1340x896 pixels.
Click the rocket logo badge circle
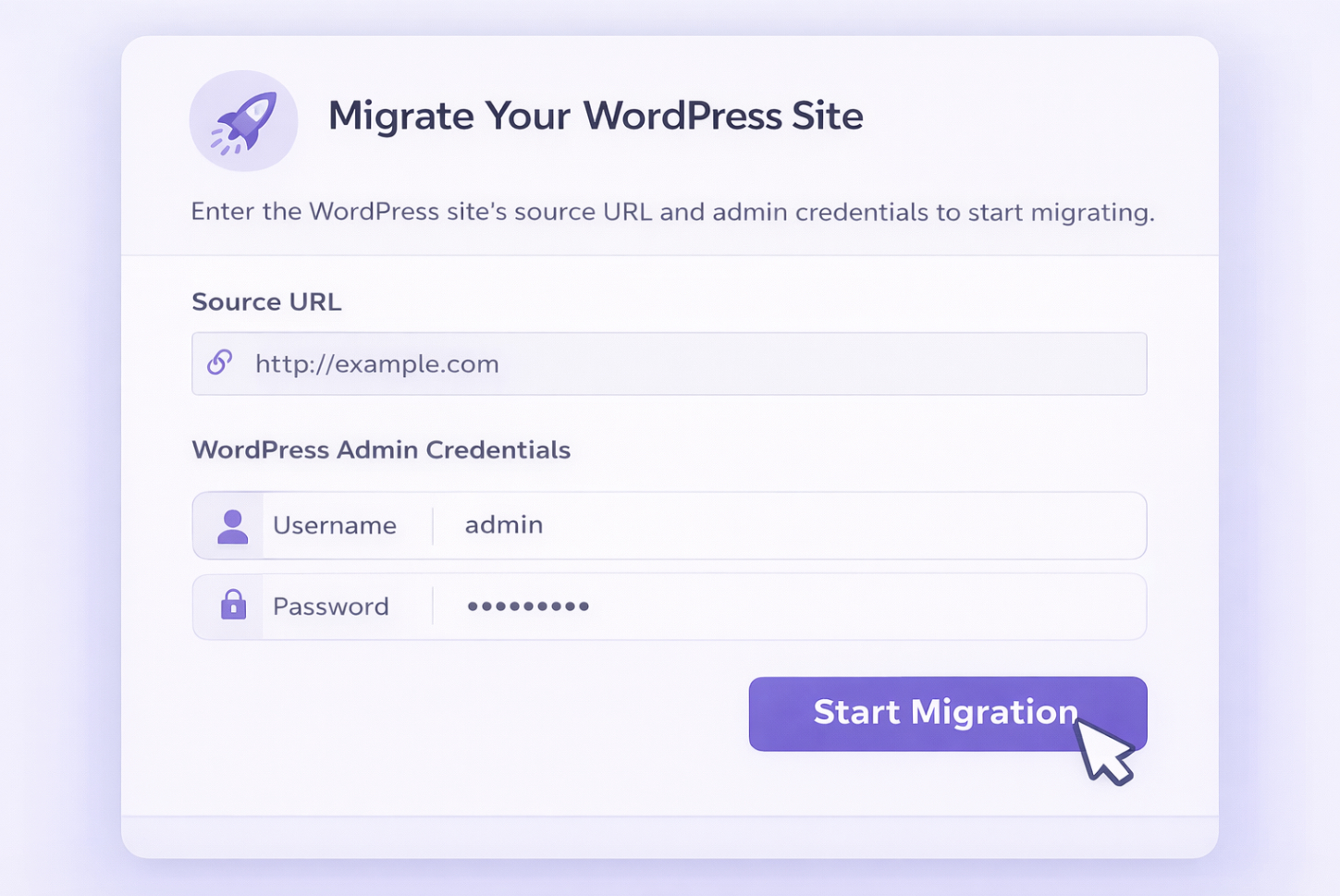pos(243,120)
